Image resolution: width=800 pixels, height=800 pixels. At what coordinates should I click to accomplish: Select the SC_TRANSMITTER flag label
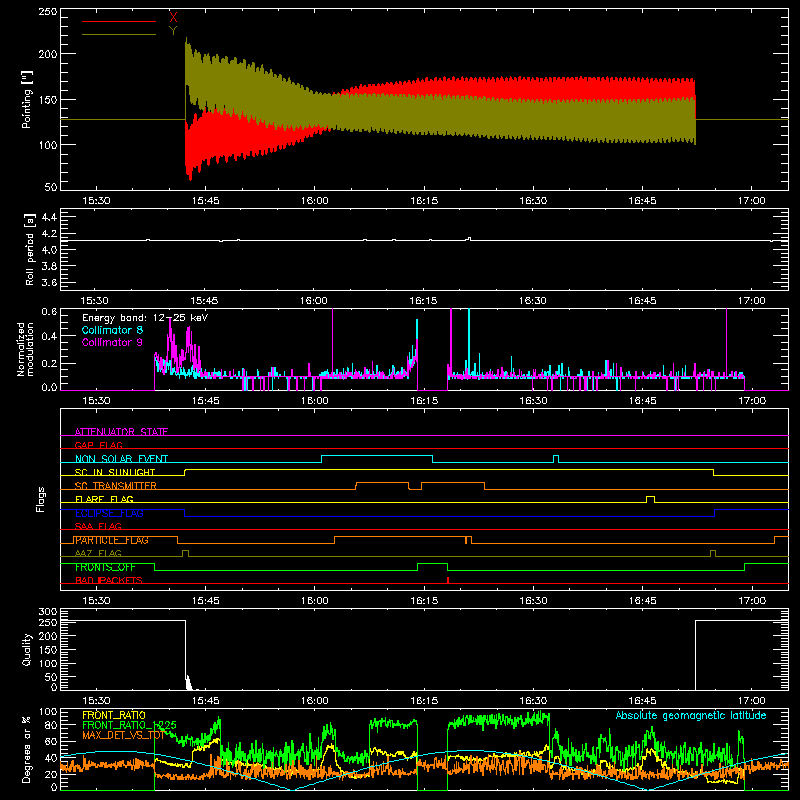click(x=116, y=486)
